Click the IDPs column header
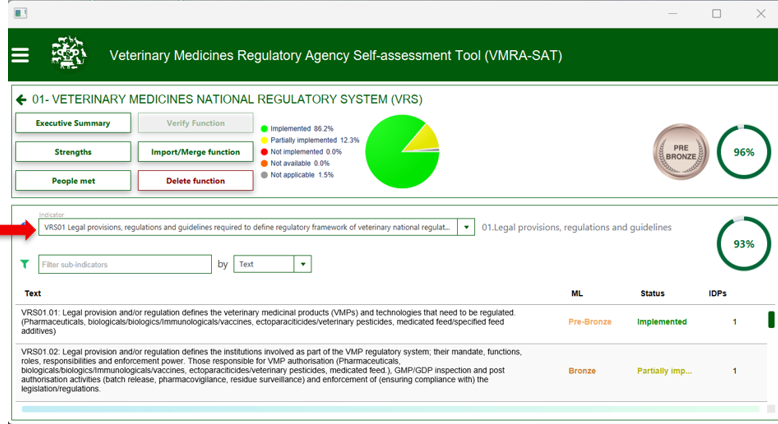The height and width of the screenshot is (424, 778). coord(717,294)
